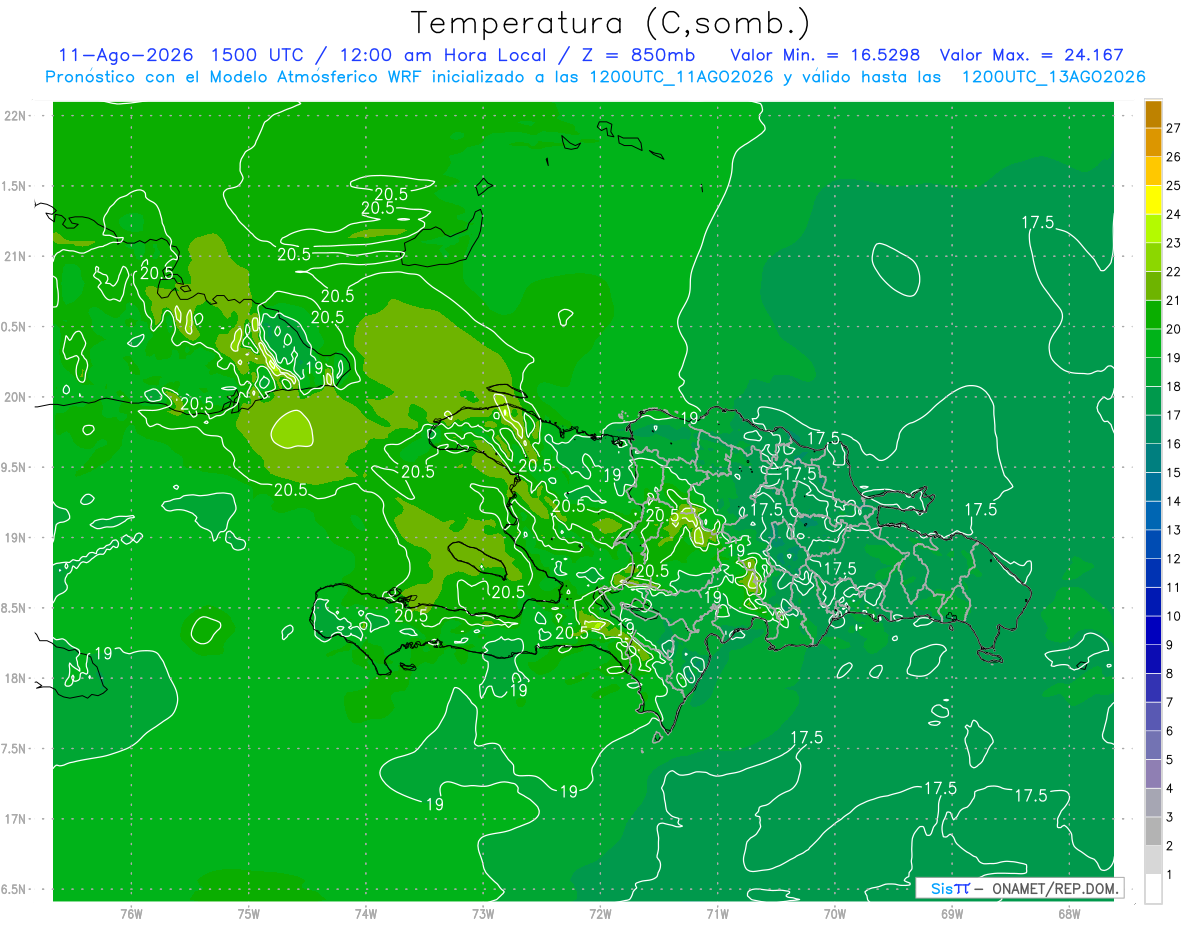Click the "72W" longitude label
Screen dimensions: 1200x927
tap(600, 913)
